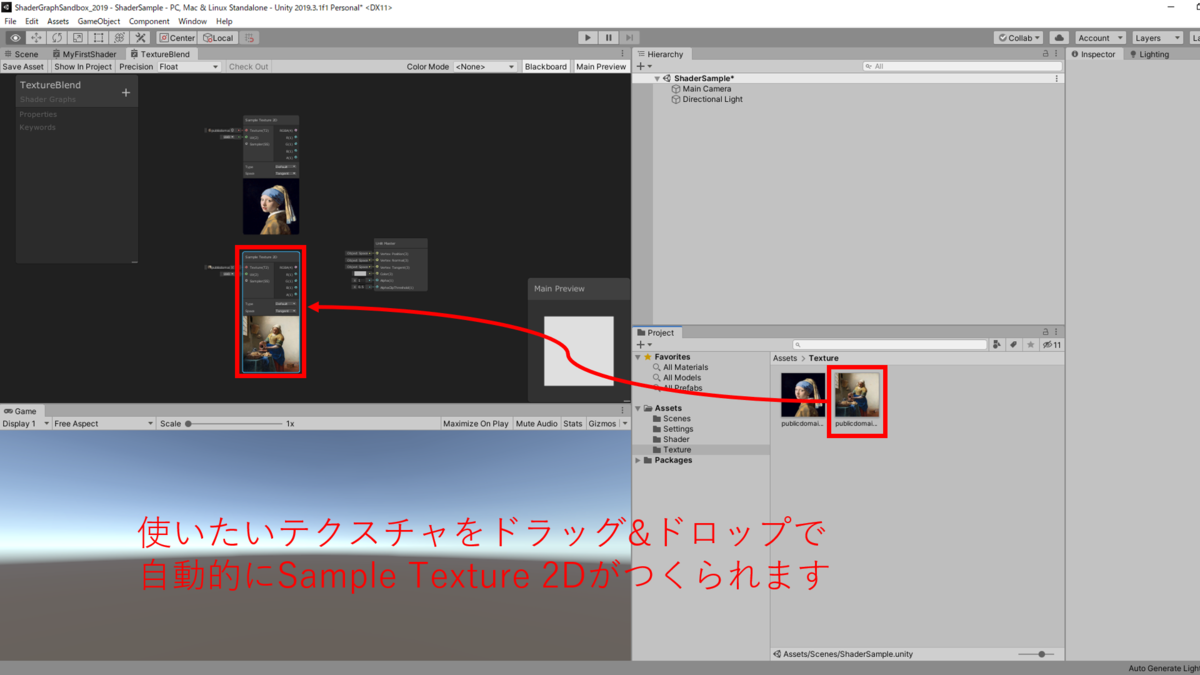Click the plus create button in Hierarchy
This screenshot has width=1200, height=675.
(642, 66)
